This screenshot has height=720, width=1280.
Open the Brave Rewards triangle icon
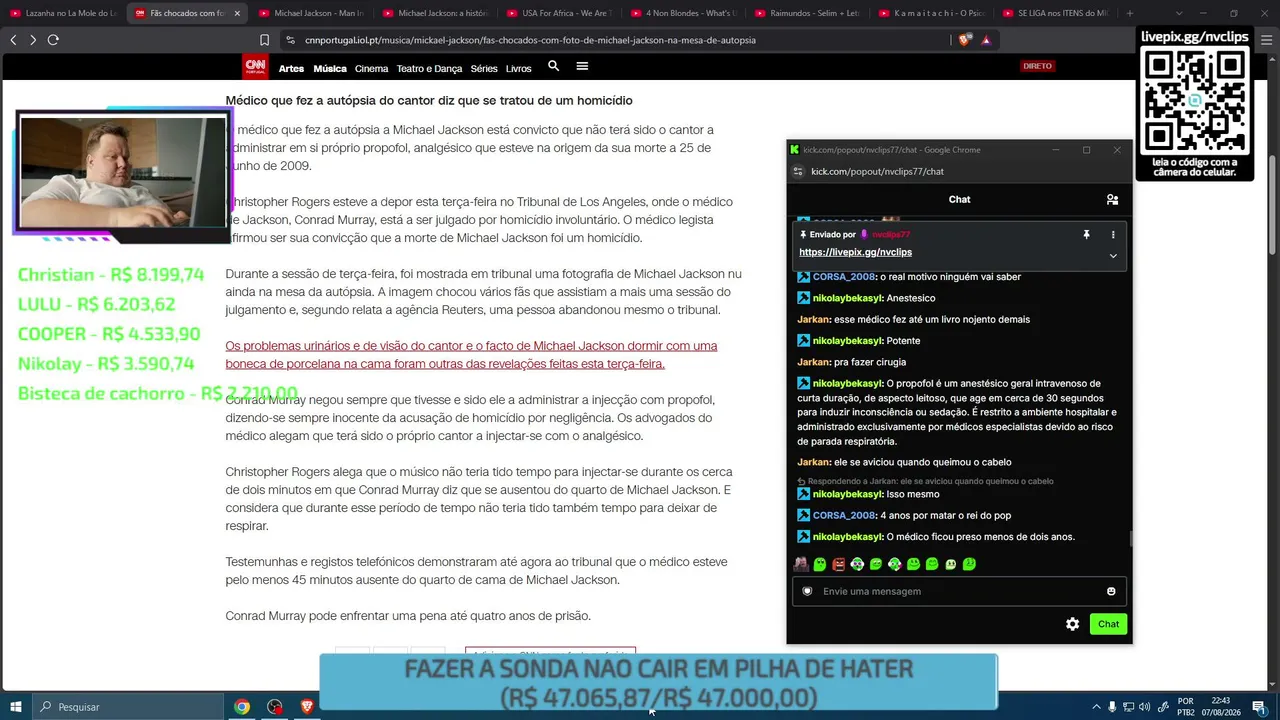986,40
